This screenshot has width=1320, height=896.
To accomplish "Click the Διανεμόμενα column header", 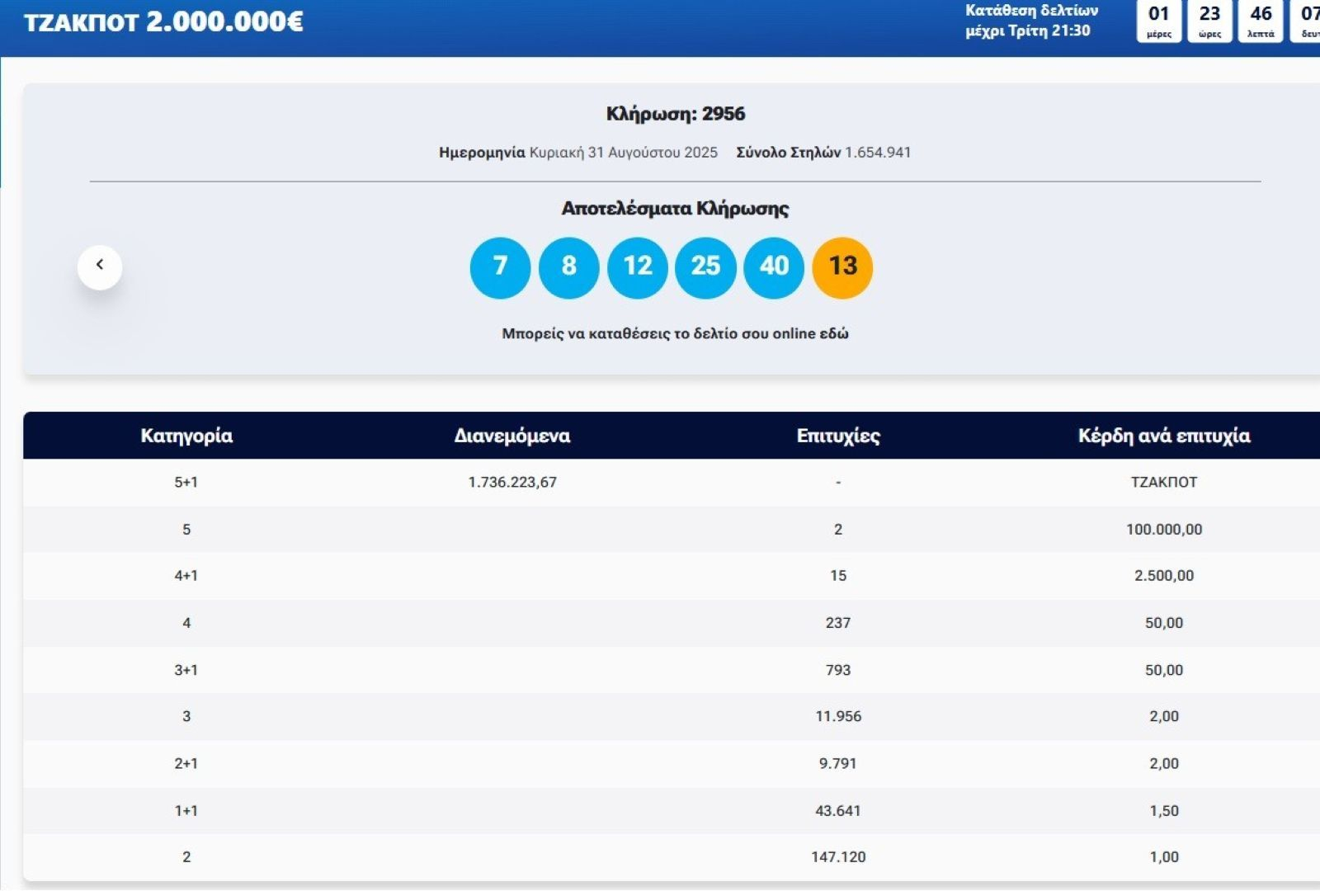I will [511, 436].
